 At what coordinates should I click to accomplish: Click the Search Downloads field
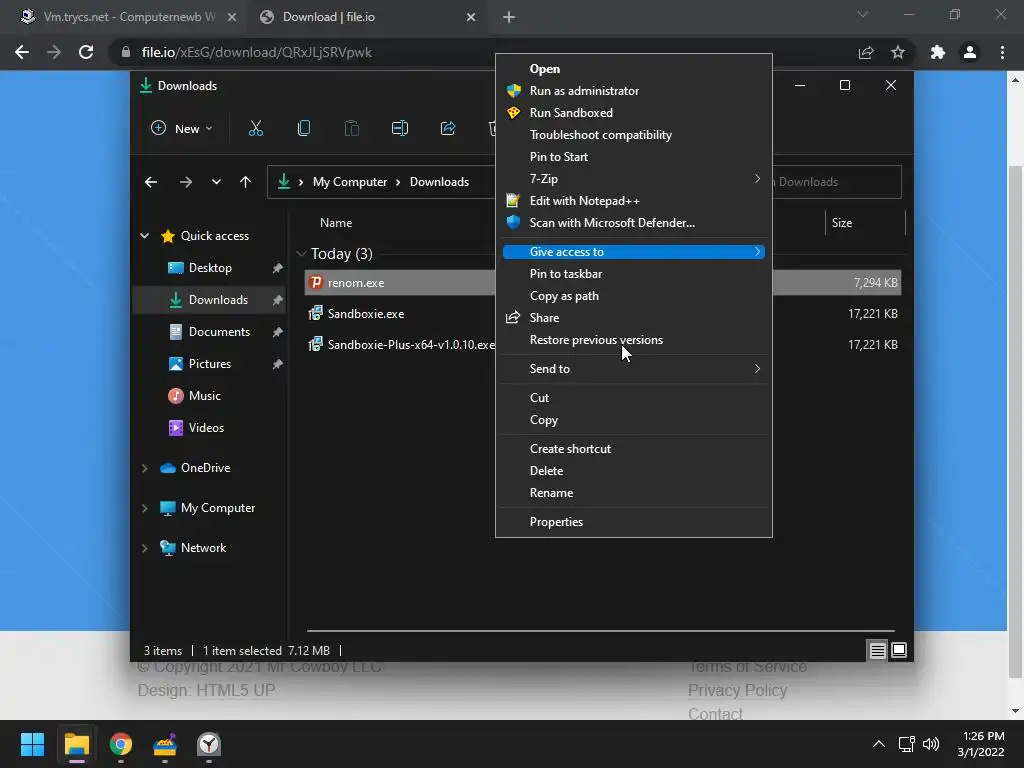837,182
